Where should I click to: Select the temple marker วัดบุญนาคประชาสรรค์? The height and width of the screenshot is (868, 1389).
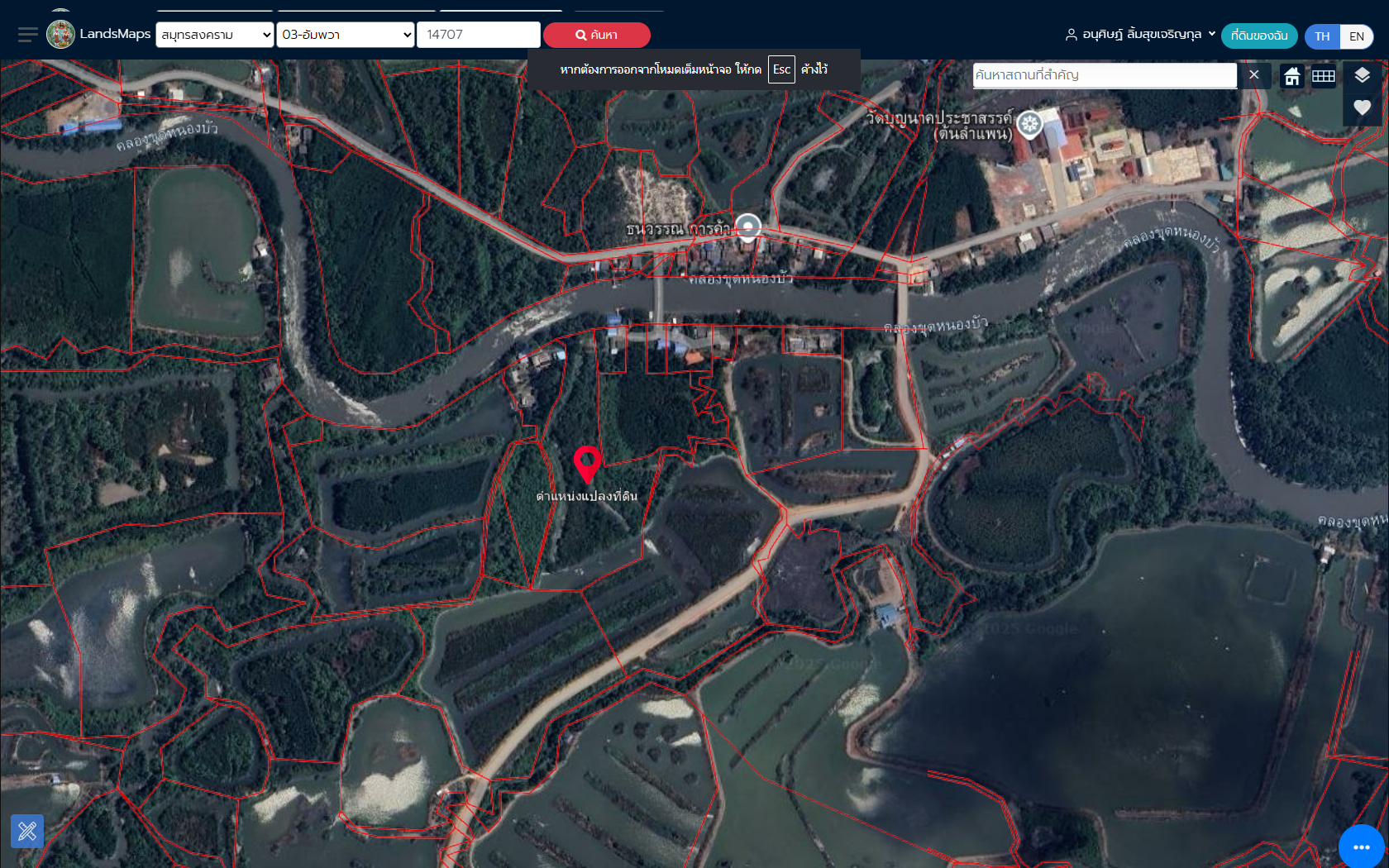tap(1029, 124)
